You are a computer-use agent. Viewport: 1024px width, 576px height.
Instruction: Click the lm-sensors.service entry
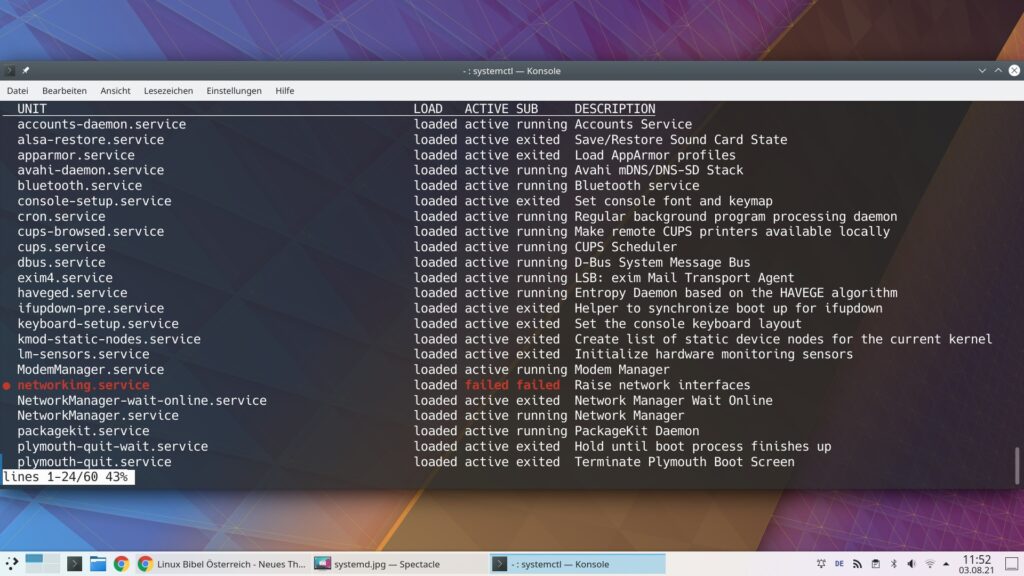(84, 355)
